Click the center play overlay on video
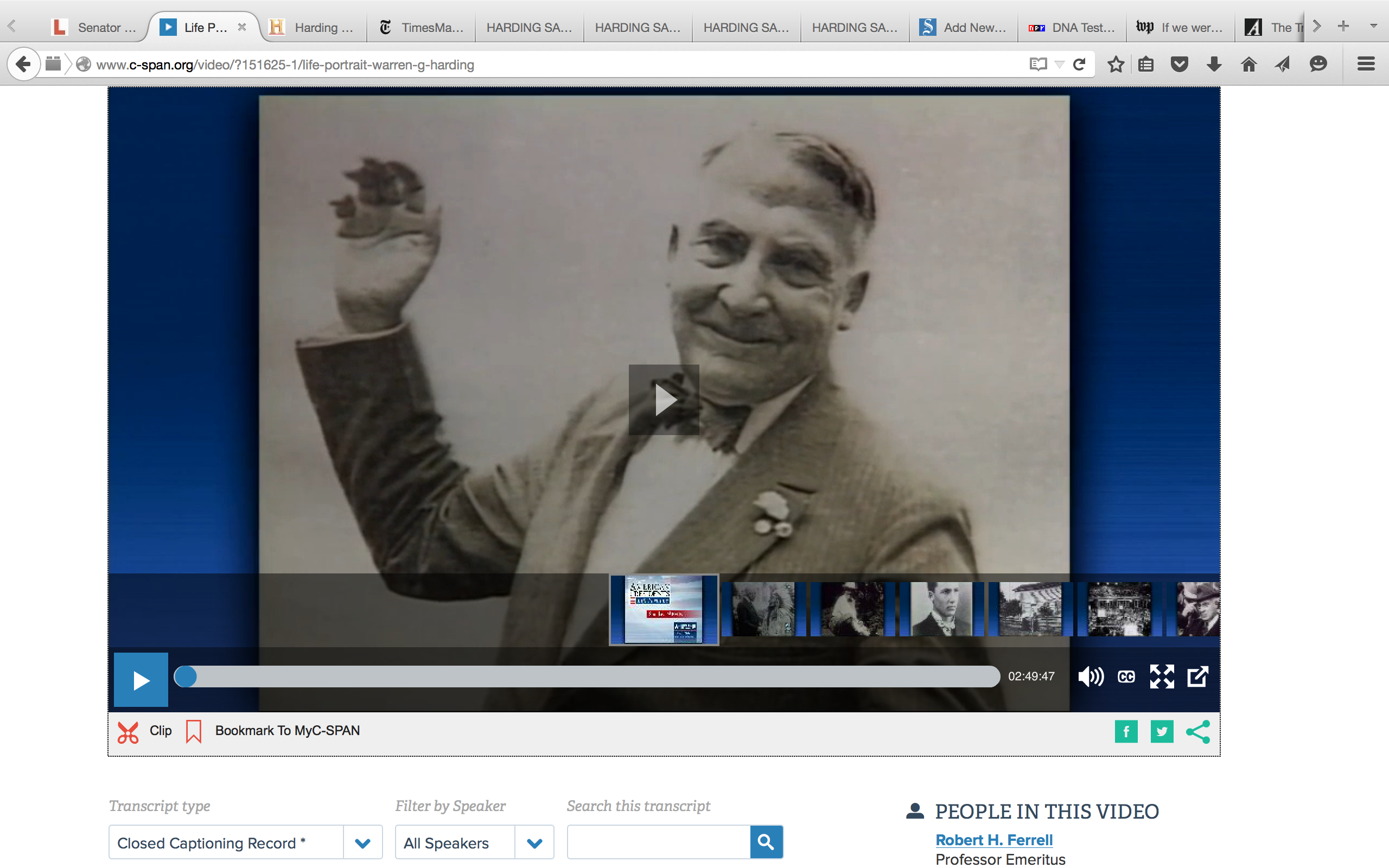 click(x=664, y=400)
